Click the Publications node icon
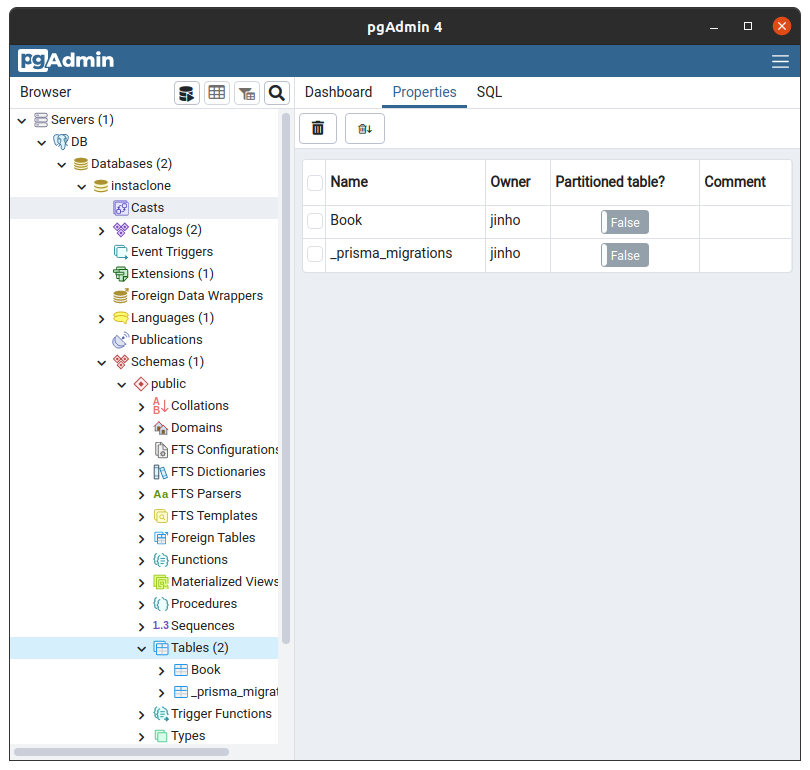The image size is (810, 770). pyautogui.click(x=120, y=340)
